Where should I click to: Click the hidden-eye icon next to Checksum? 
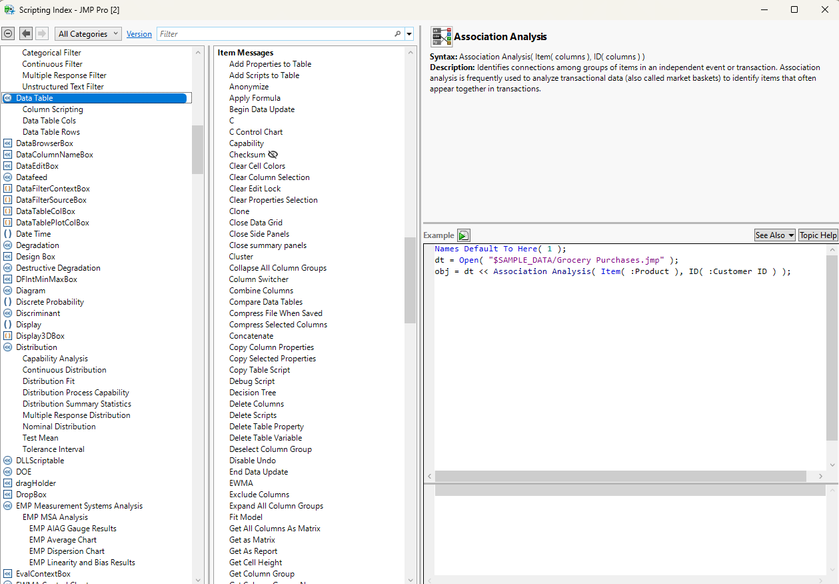click(273, 155)
